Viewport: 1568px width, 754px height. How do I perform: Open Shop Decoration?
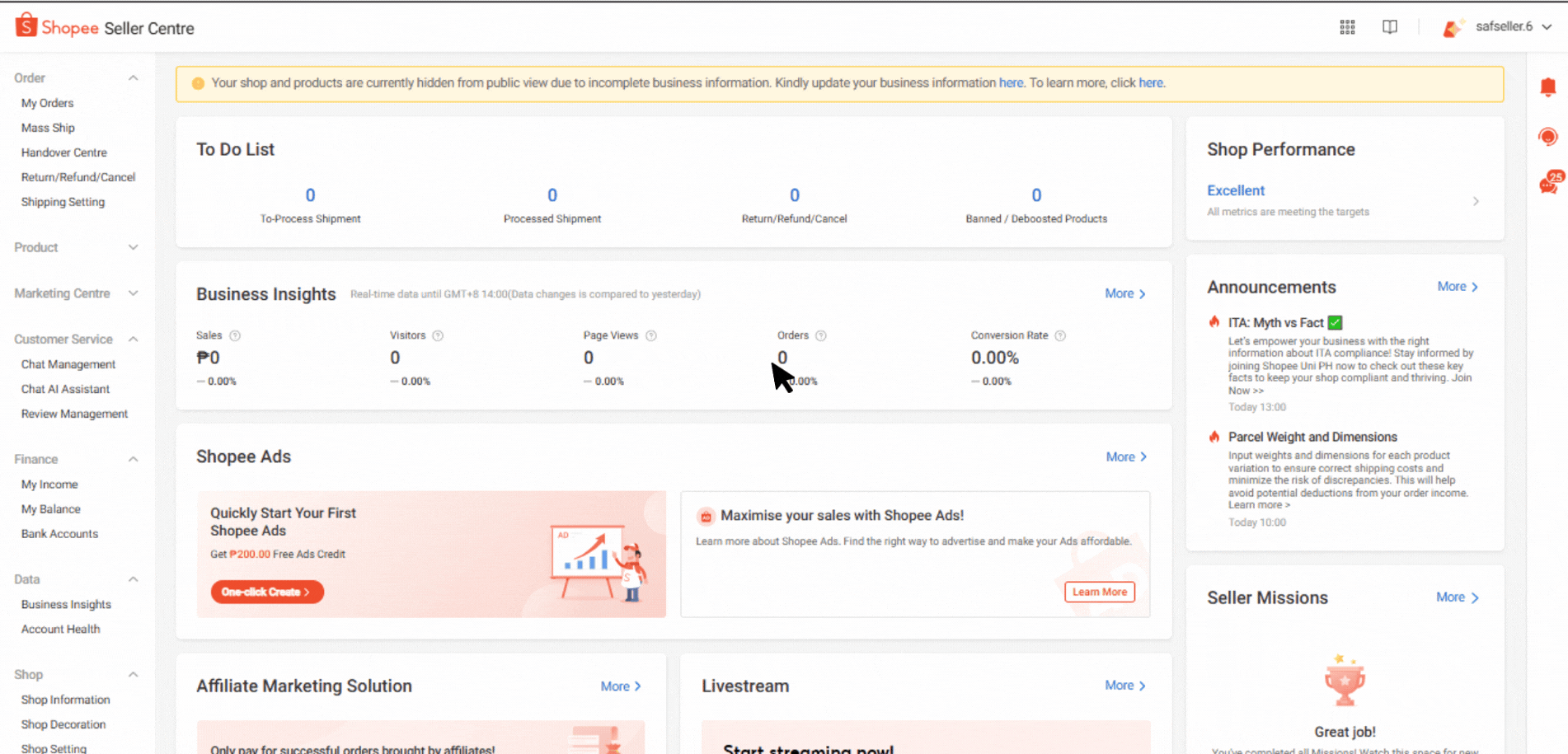pos(63,724)
